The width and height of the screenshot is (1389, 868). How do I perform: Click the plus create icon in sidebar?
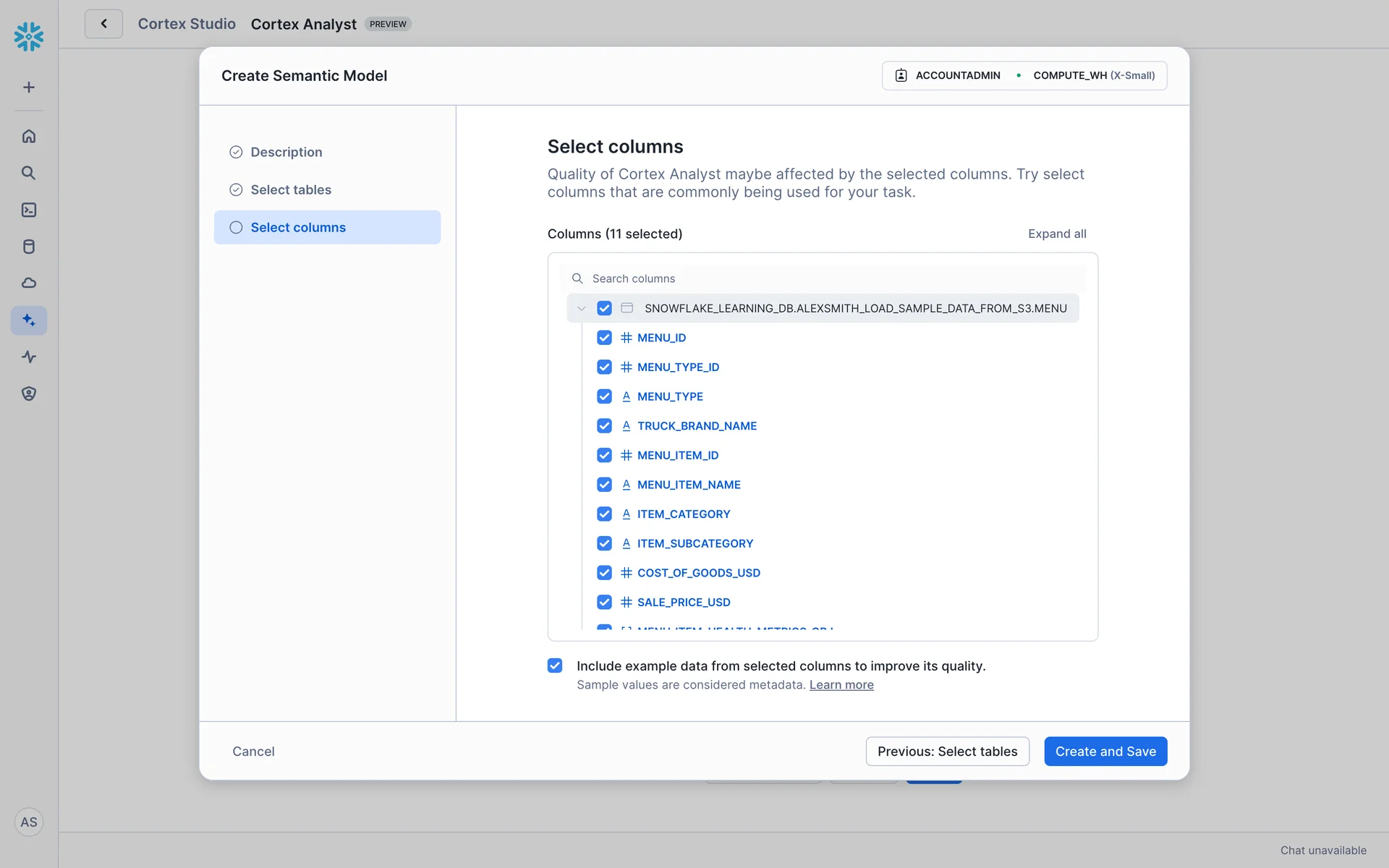[x=29, y=88]
